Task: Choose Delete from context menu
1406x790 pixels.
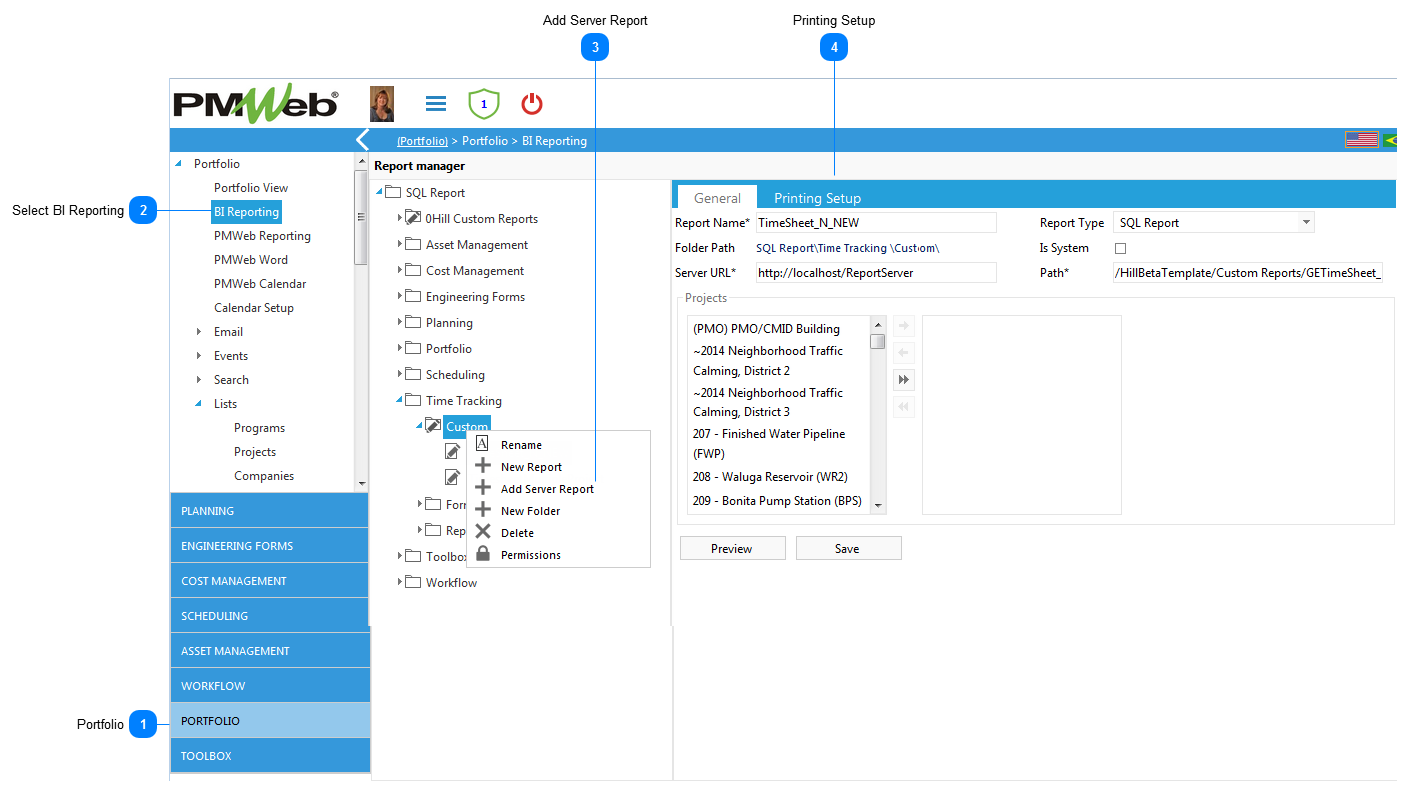Action: pyautogui.click(x=517, y=533)
